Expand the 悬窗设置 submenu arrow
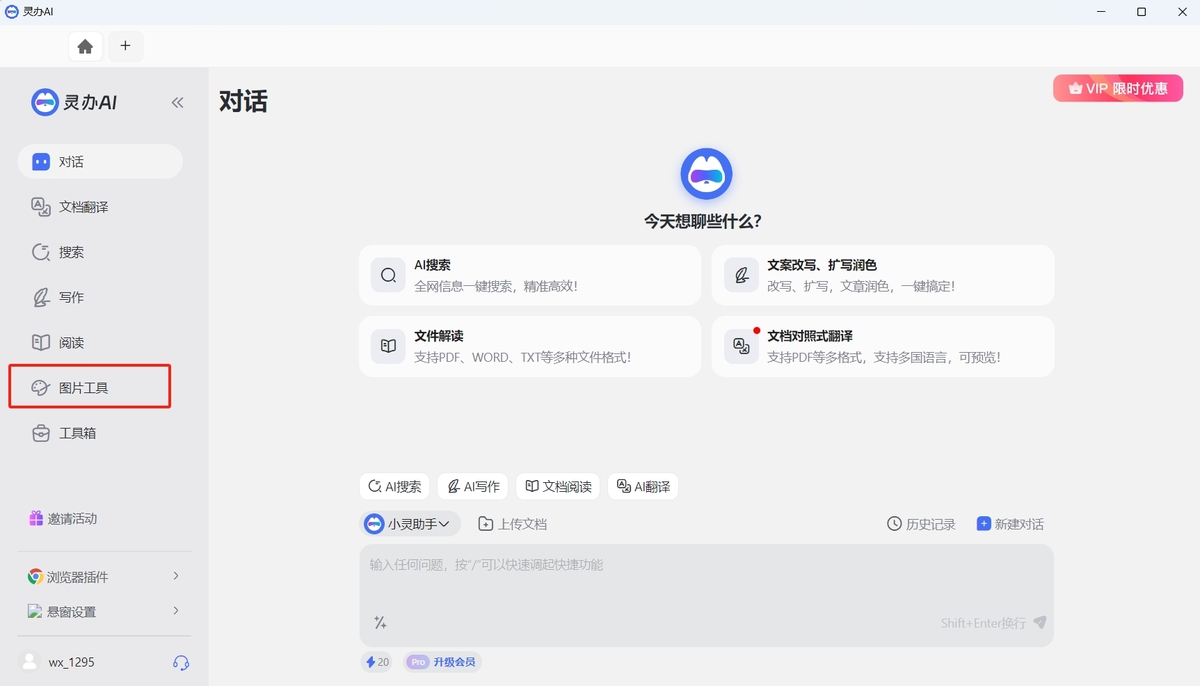The width and height of the screenshot is (1200, 686). tap(176, 611)
